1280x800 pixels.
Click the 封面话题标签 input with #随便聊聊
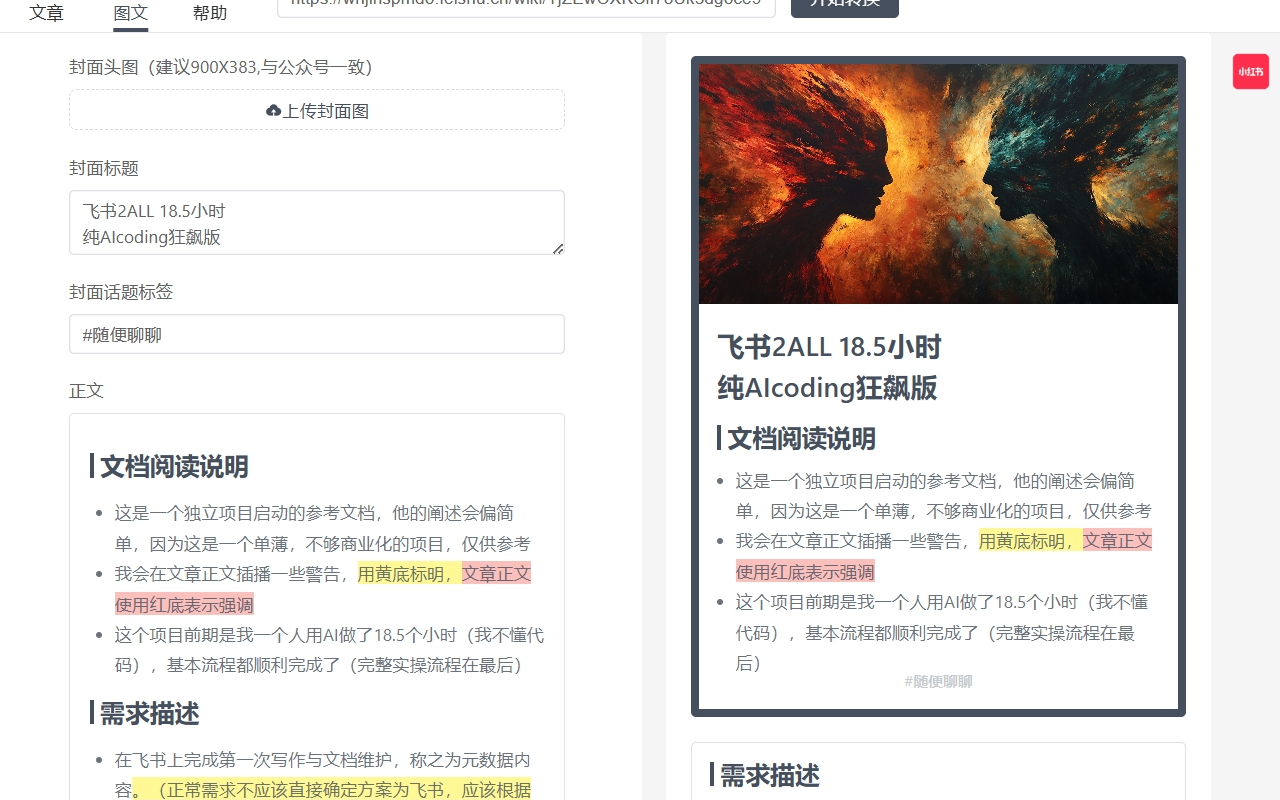[317, 334]
